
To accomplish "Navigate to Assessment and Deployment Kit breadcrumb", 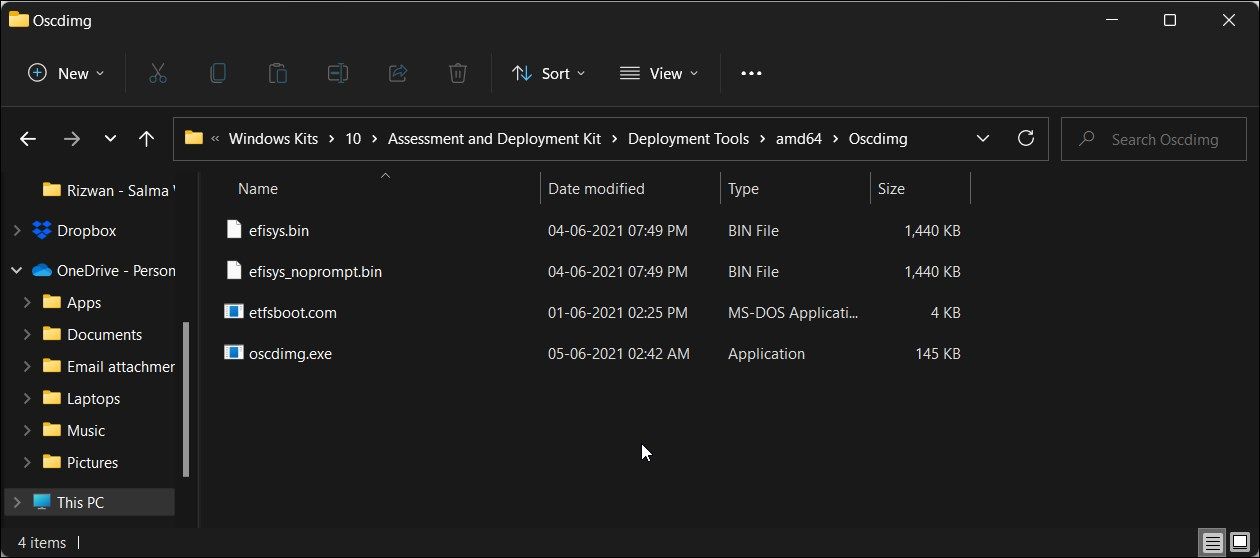I will pyautogui.click(x=494, y=139).
